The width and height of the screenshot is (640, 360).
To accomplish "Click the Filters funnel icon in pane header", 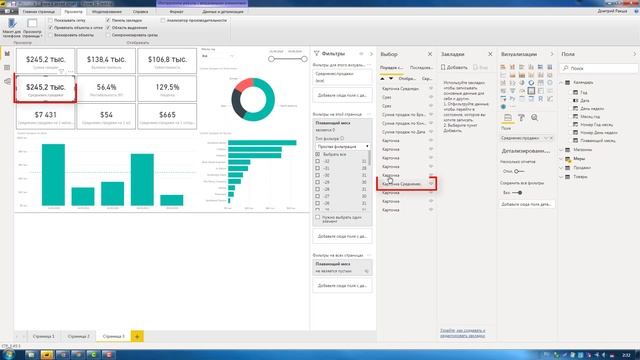I will tap(316, 53).
